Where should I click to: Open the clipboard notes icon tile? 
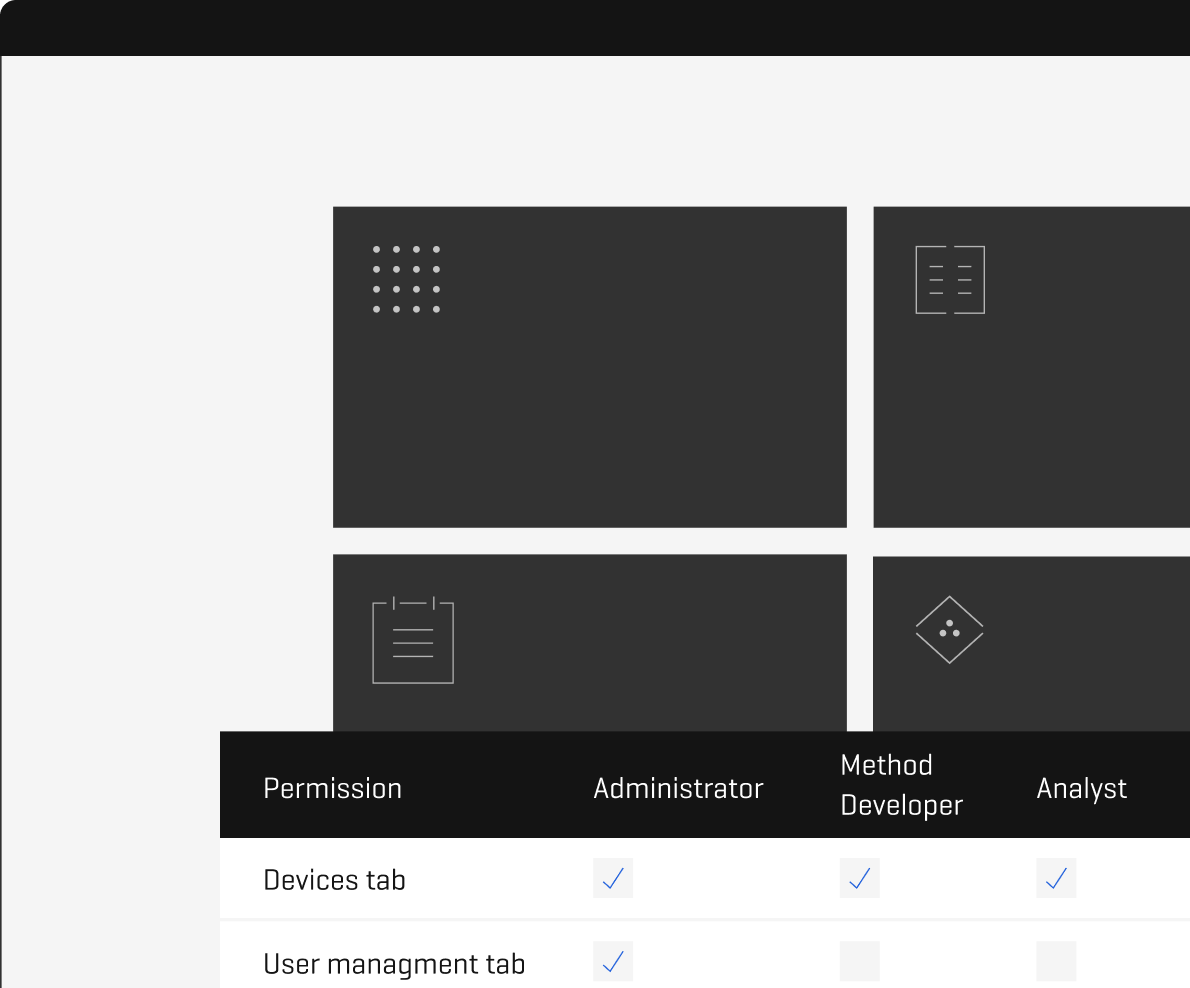coord(413,640)
